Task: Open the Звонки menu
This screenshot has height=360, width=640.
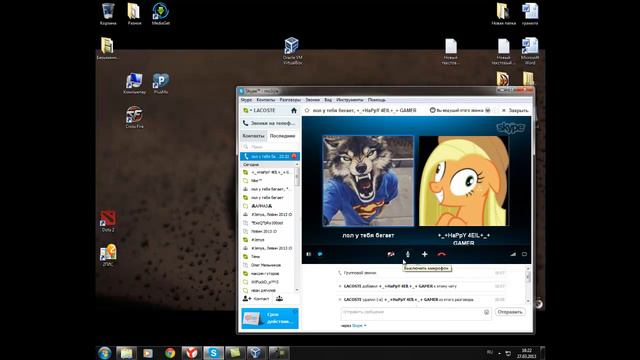Action: pyautogui.click(x=313, y=100)
